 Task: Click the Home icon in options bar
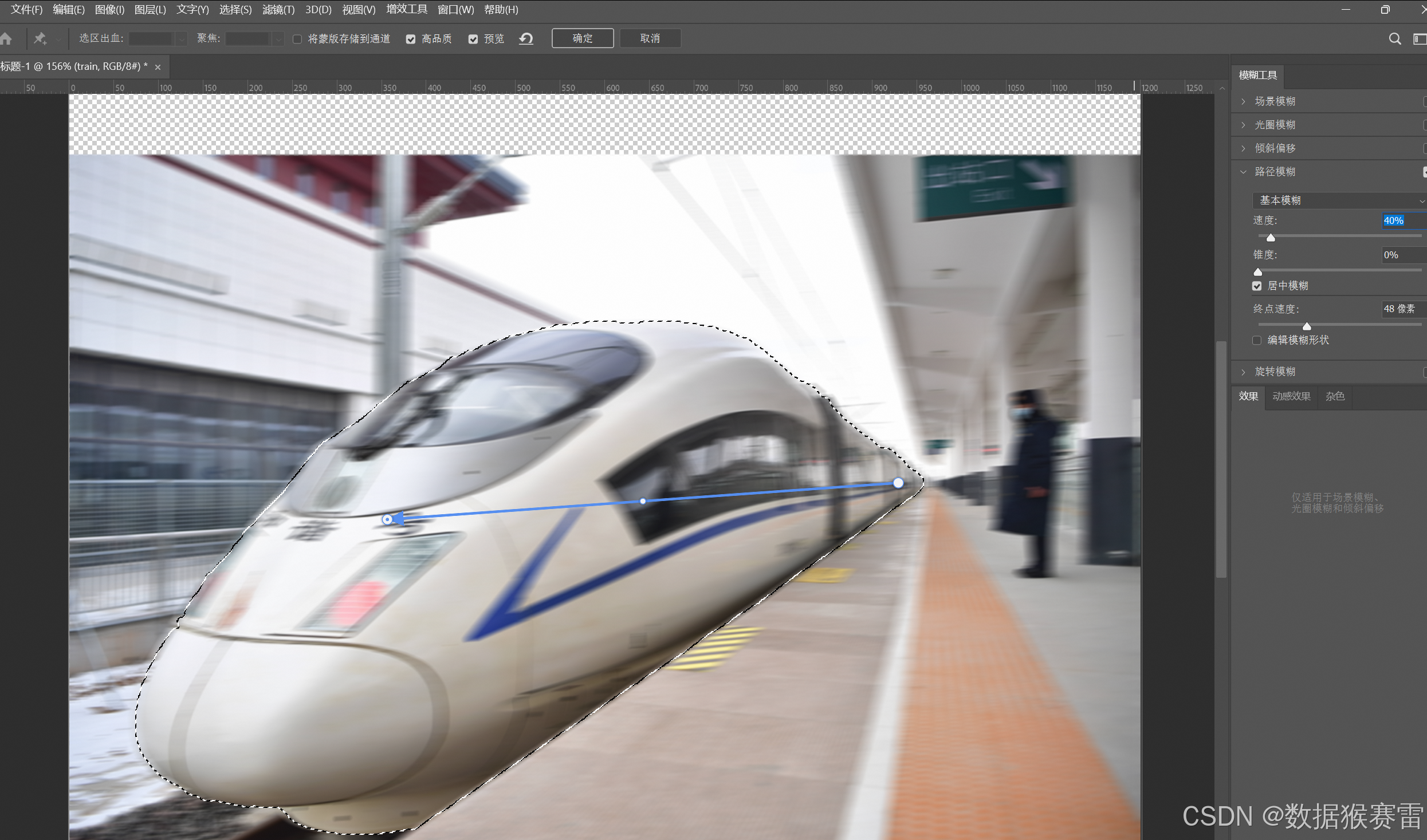point(6,38)
